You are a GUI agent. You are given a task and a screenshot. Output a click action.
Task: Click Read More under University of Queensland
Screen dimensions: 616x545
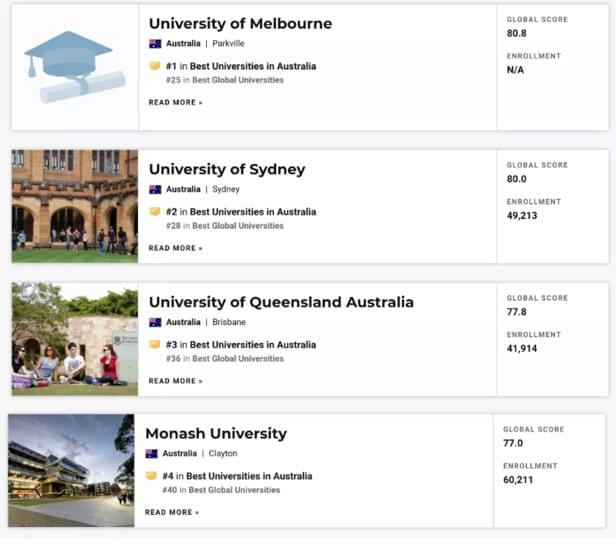[175, 381]
